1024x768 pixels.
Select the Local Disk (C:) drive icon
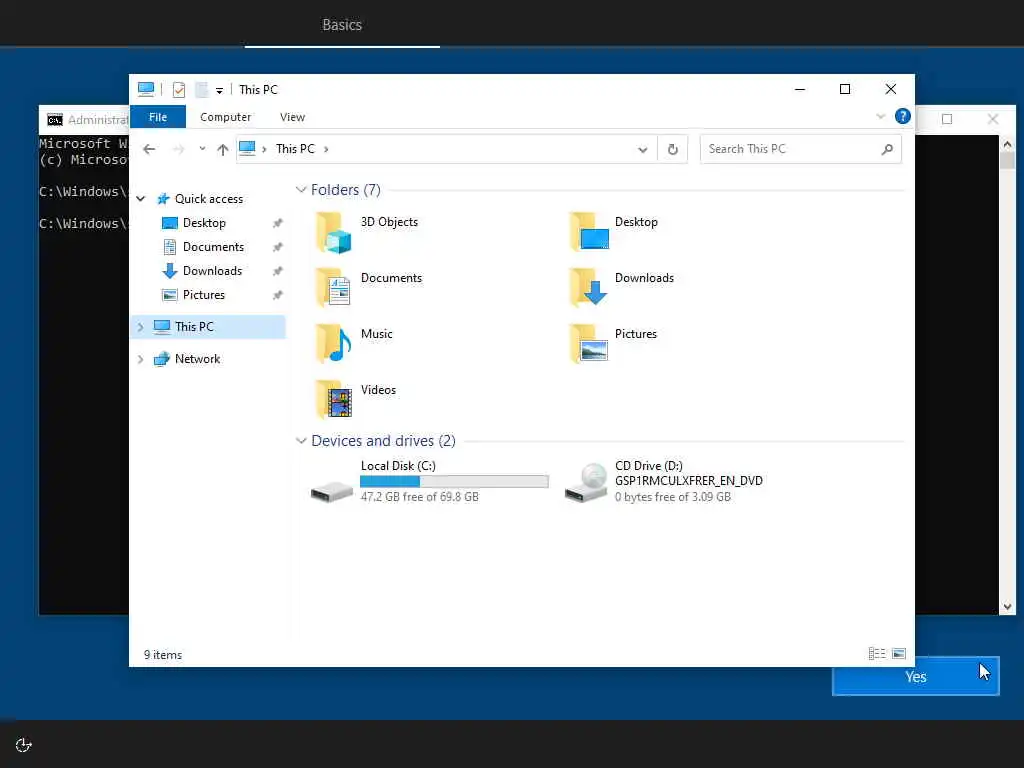[332, 490]
